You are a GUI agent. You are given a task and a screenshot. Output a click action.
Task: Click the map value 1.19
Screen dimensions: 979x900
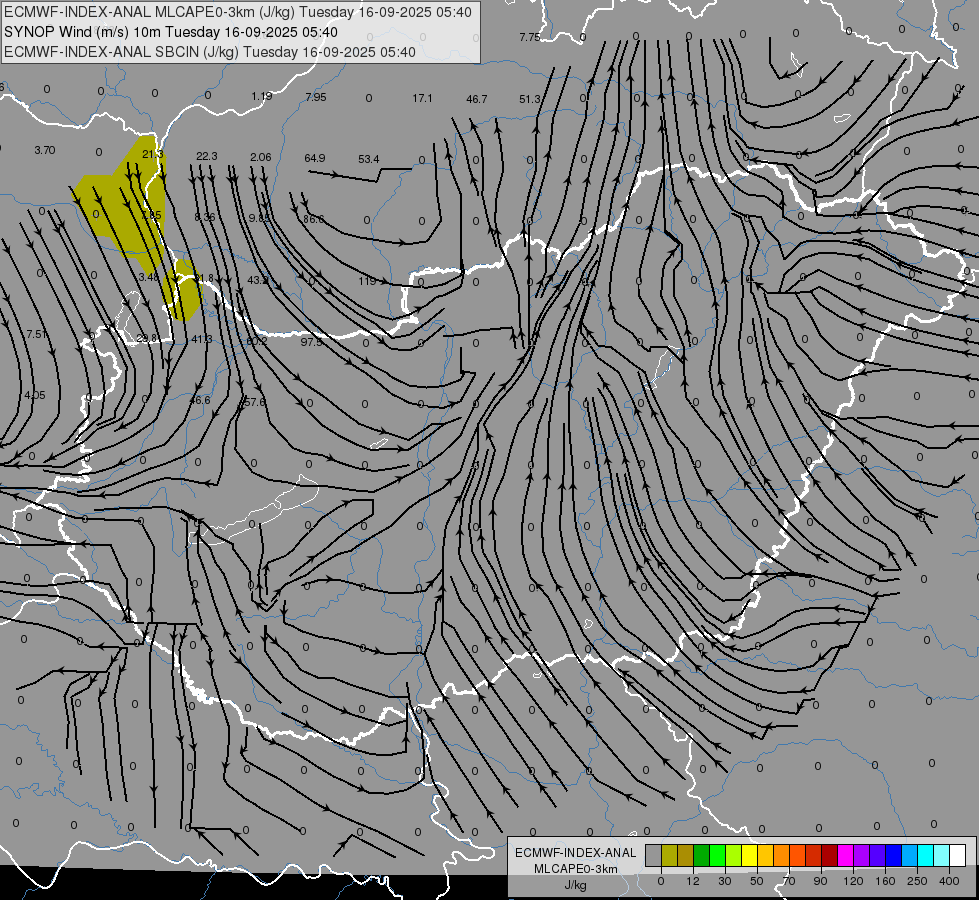point(262,96)
